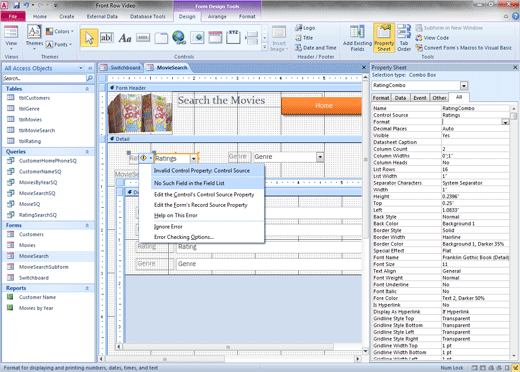Collapse the Tables group in navigation pane
This screenshot has width=520, height=372.
(87, 89)
